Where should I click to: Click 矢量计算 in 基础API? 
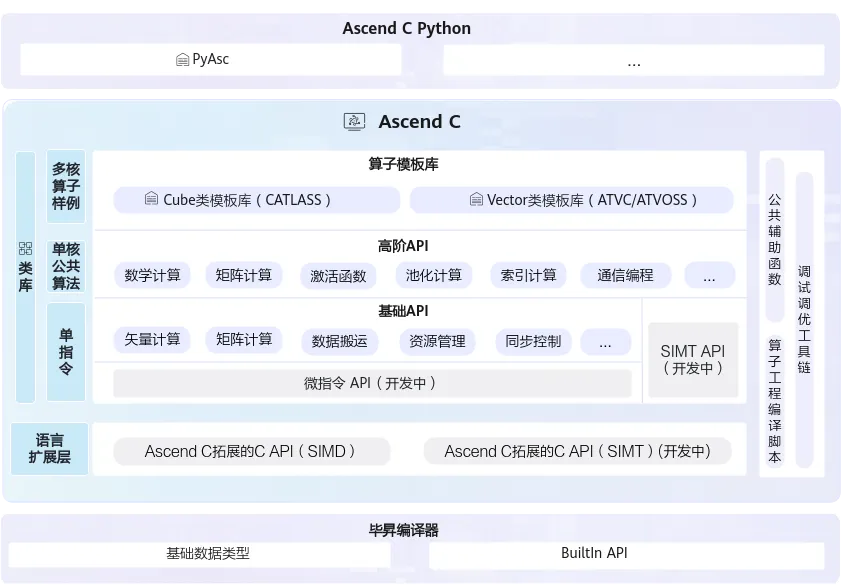[x=153, y=340]
